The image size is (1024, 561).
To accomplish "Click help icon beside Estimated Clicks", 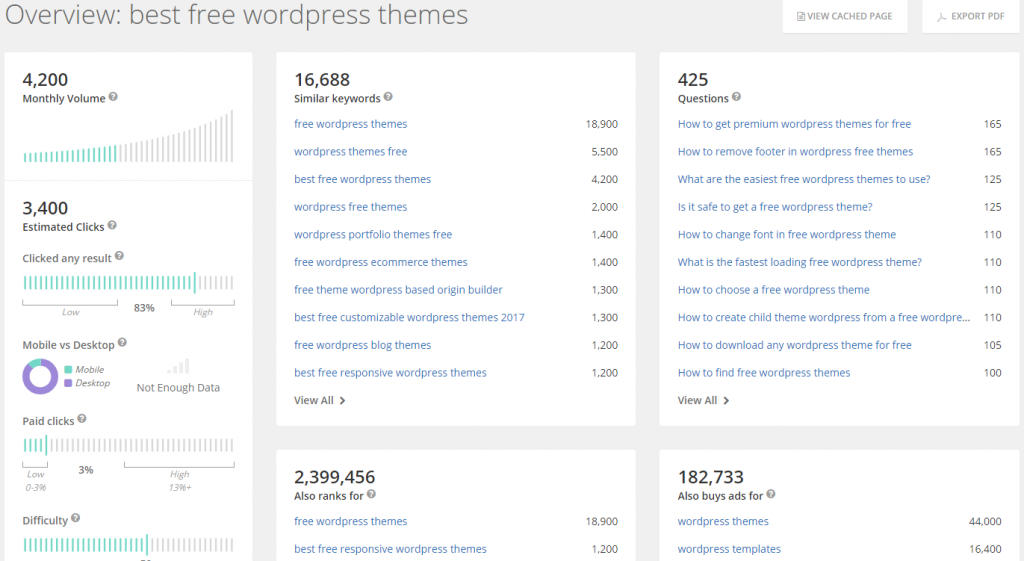I will 112,226.
